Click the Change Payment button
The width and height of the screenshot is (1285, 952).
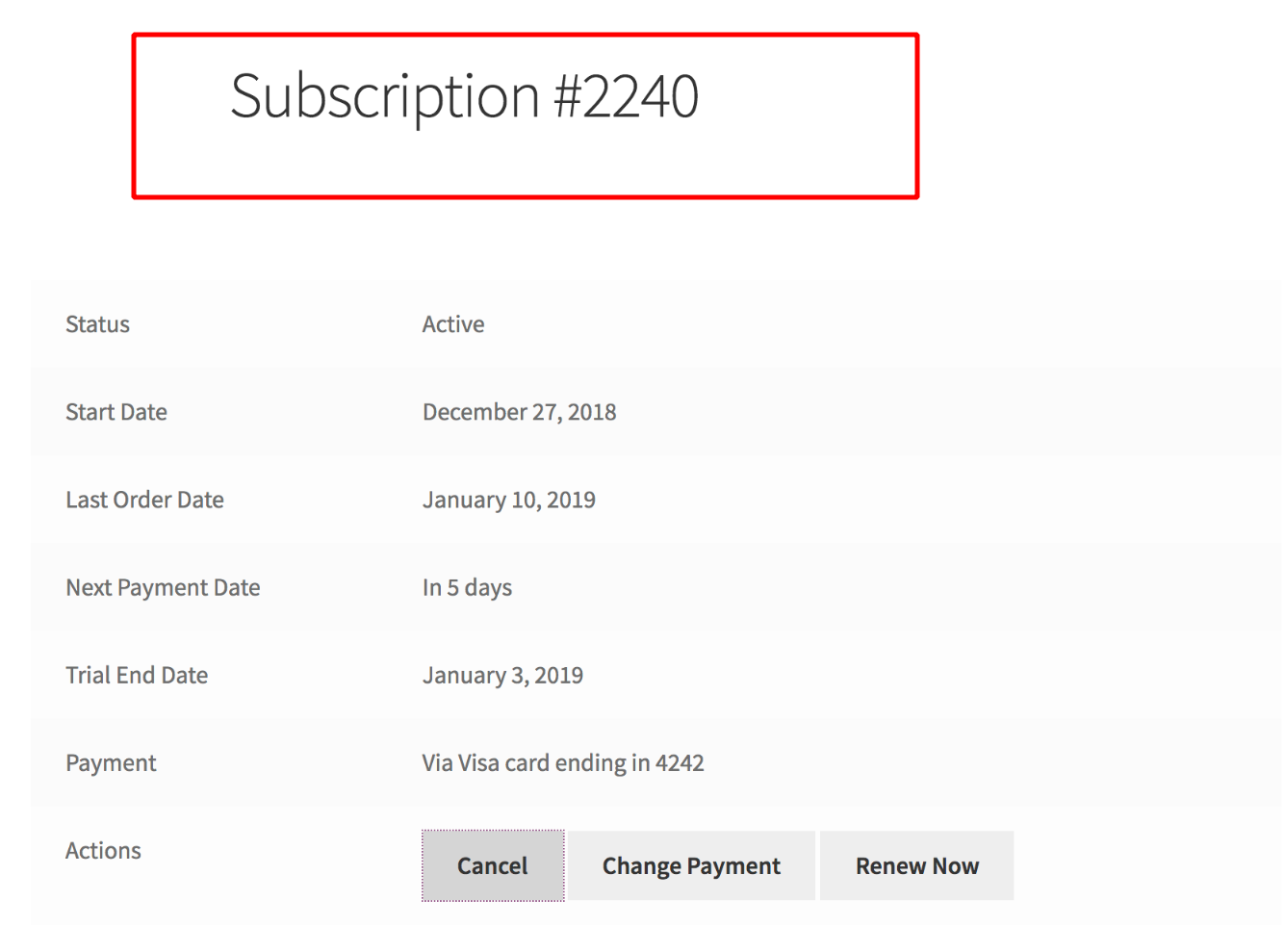[x=690, y=864]
